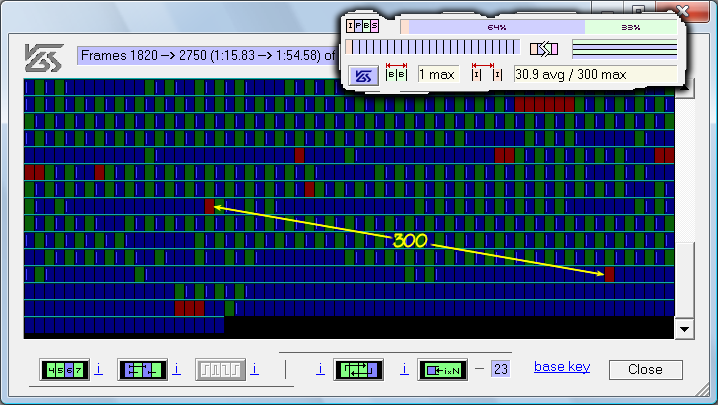
Task: Open info link before the ixN icon
Action: (404, 369)
